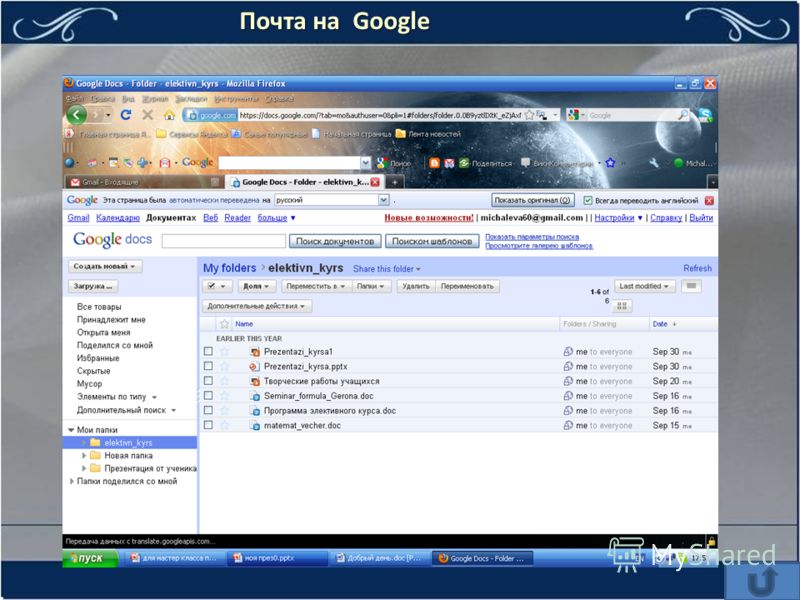Go to the Firefox home page icon

point(169,115)
